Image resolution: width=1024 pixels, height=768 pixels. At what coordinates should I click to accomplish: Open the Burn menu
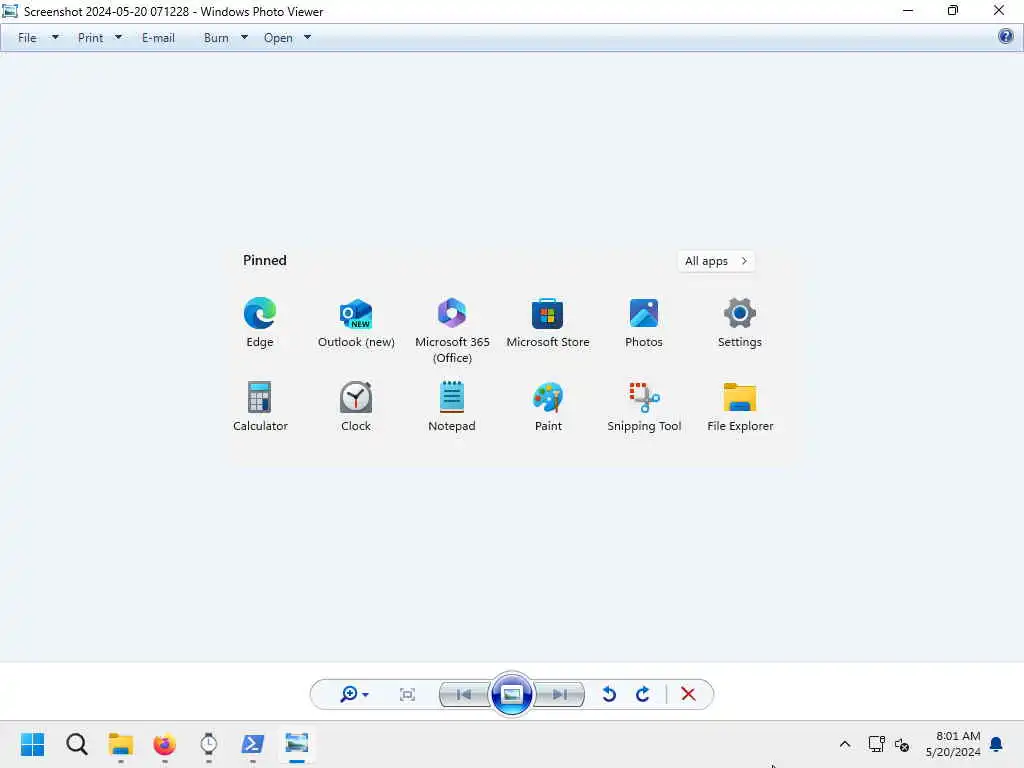tap(216, 38)
